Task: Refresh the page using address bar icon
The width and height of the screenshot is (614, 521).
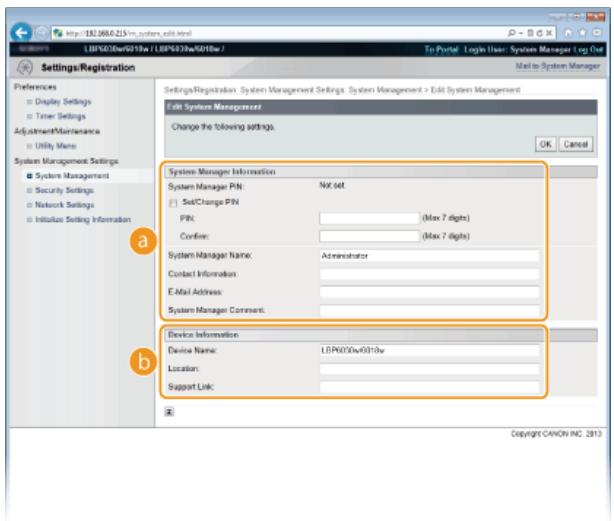Action: click(540, 33)
